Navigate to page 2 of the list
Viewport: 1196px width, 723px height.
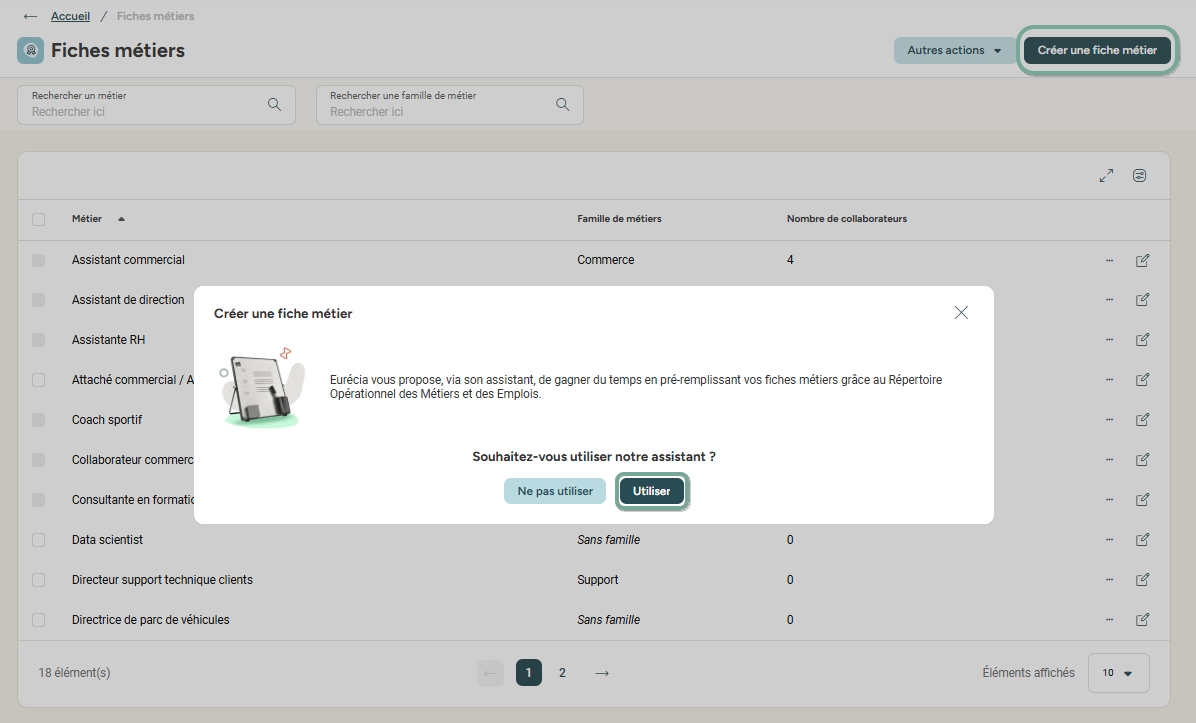[562, 673]
